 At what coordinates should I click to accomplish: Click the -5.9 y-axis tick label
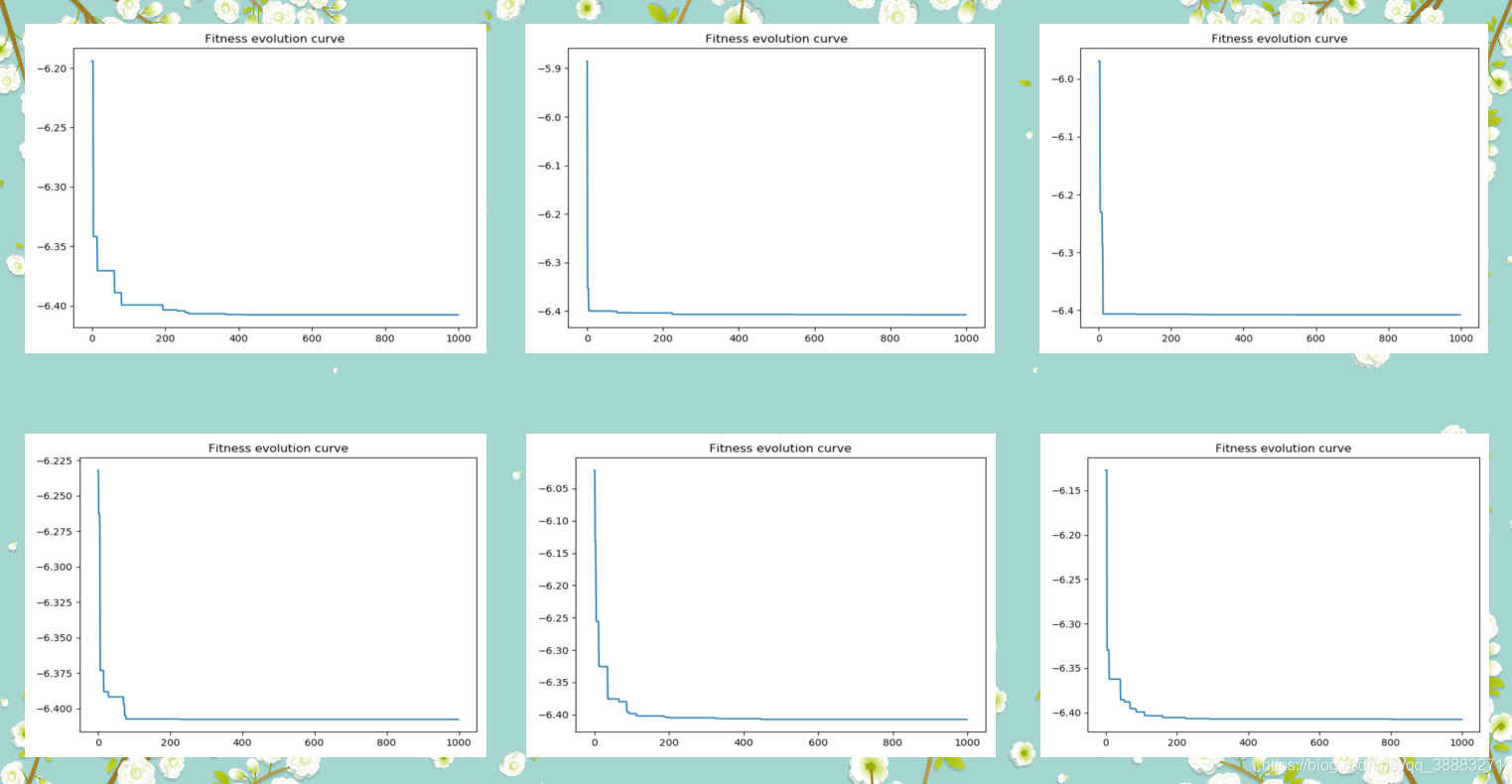[x=551, y=68]
